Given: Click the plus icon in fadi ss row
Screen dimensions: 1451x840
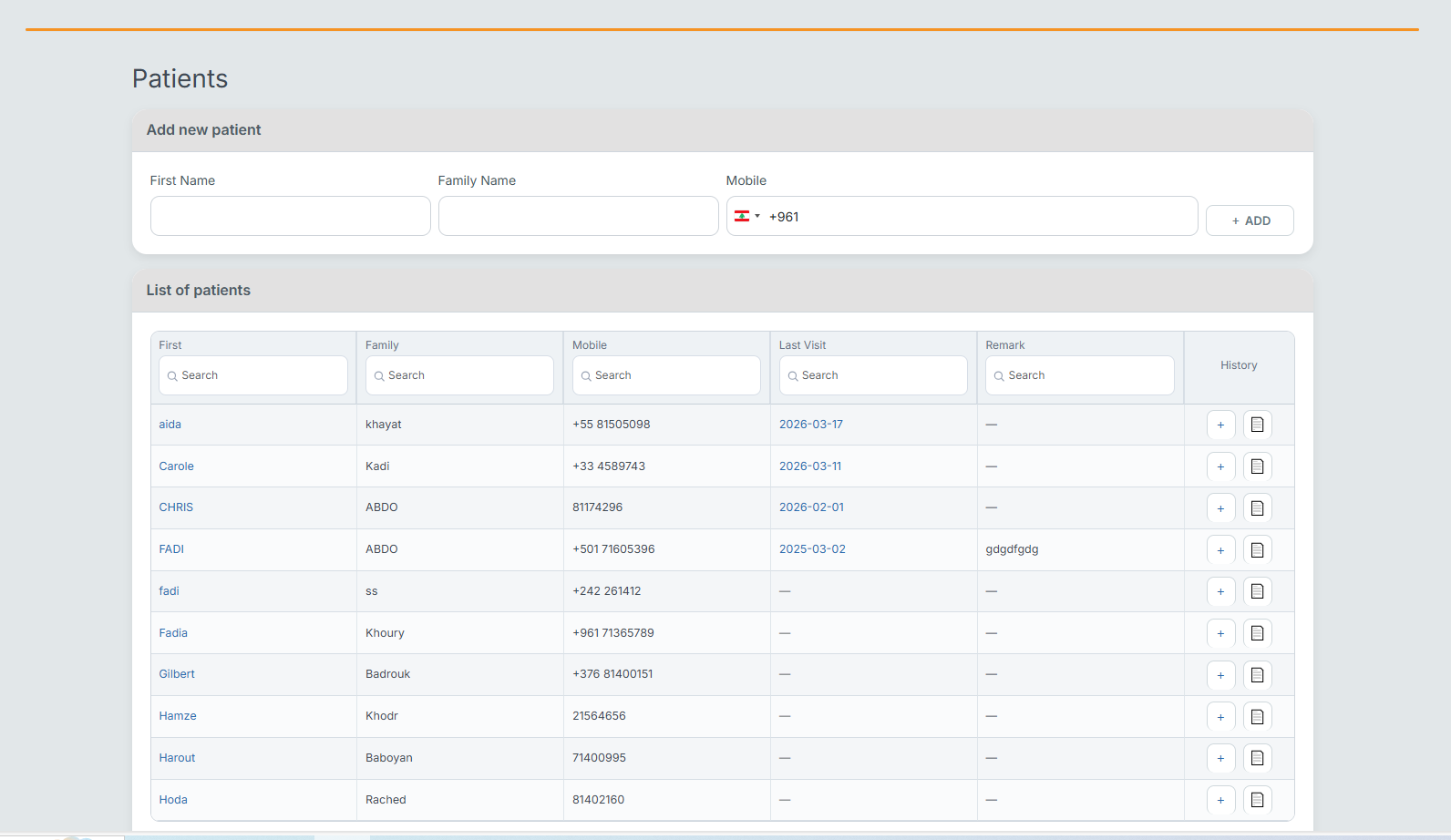Looking at the screenshot, I should pyautogui.click(x=1220, y=591).
